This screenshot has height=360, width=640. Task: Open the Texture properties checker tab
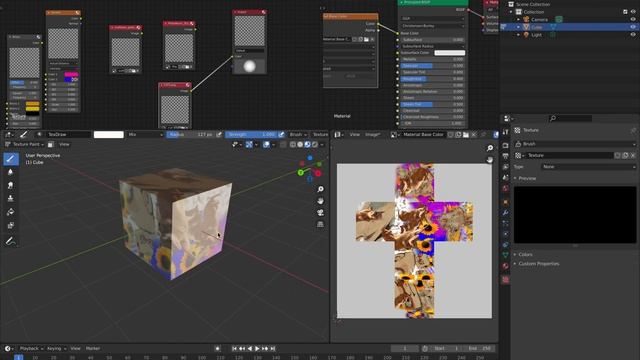pyautogui.click(x=505, y=280)
